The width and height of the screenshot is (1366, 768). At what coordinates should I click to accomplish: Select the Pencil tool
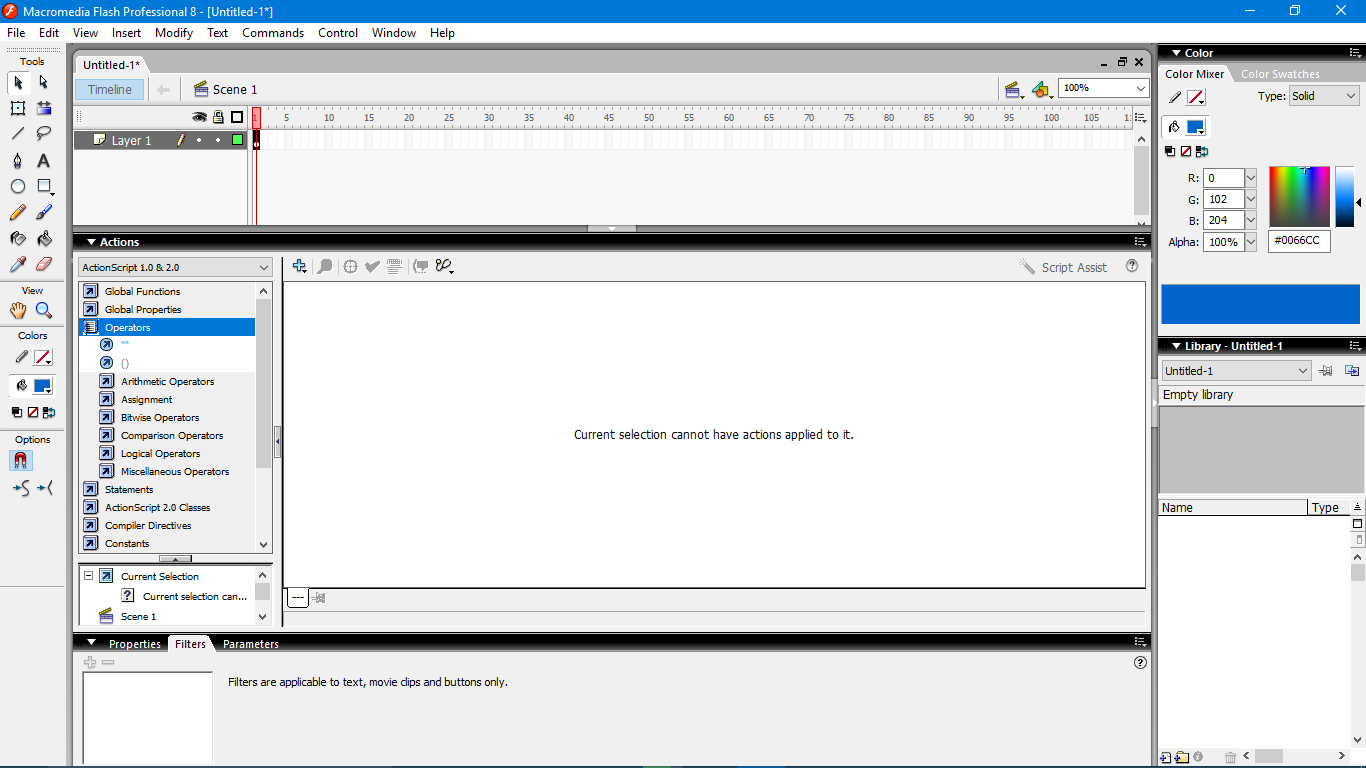coord(18,212)
